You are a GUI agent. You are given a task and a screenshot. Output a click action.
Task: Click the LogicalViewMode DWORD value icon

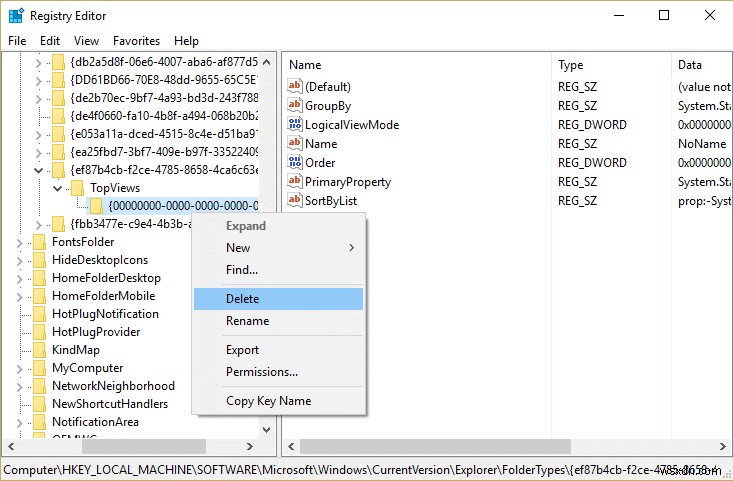tap(295, 124)
